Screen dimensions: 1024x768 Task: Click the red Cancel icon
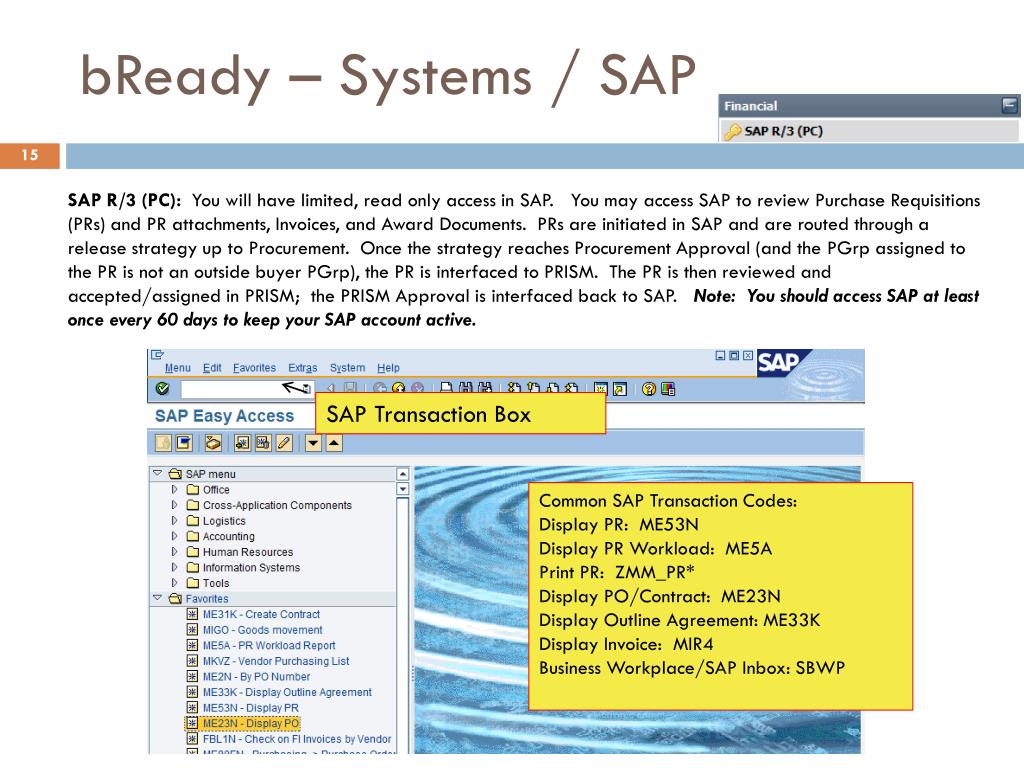coord(417,389)
